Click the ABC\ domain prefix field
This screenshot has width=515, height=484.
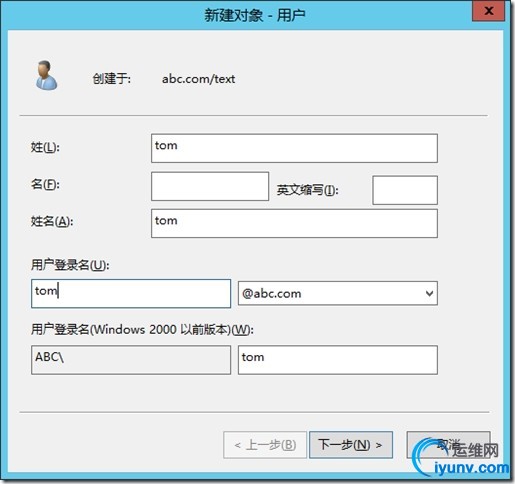(131, 360)
